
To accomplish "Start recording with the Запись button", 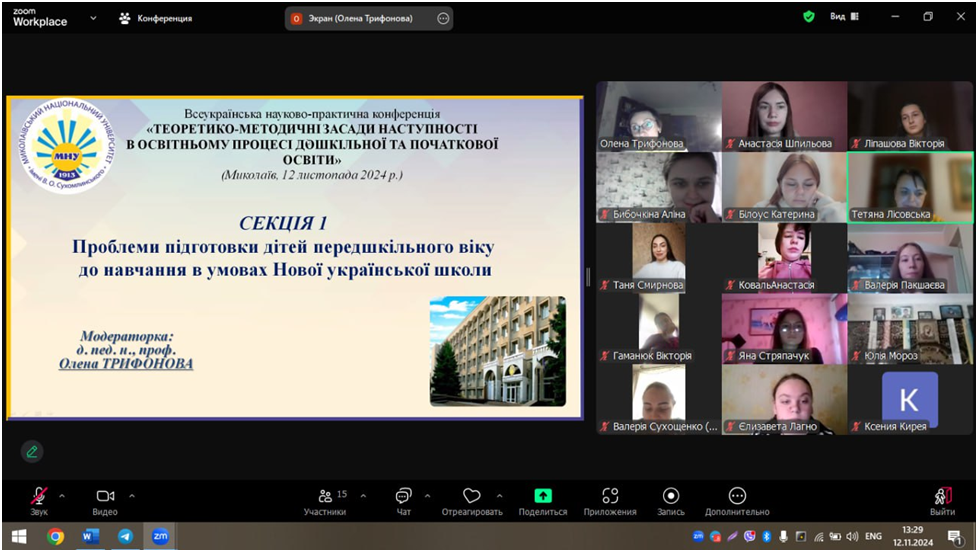I will tap(671, 497).
